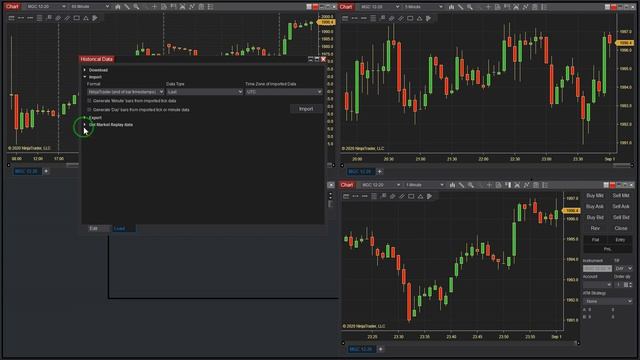Click Rev button in Chart Trader

point(595,228)
